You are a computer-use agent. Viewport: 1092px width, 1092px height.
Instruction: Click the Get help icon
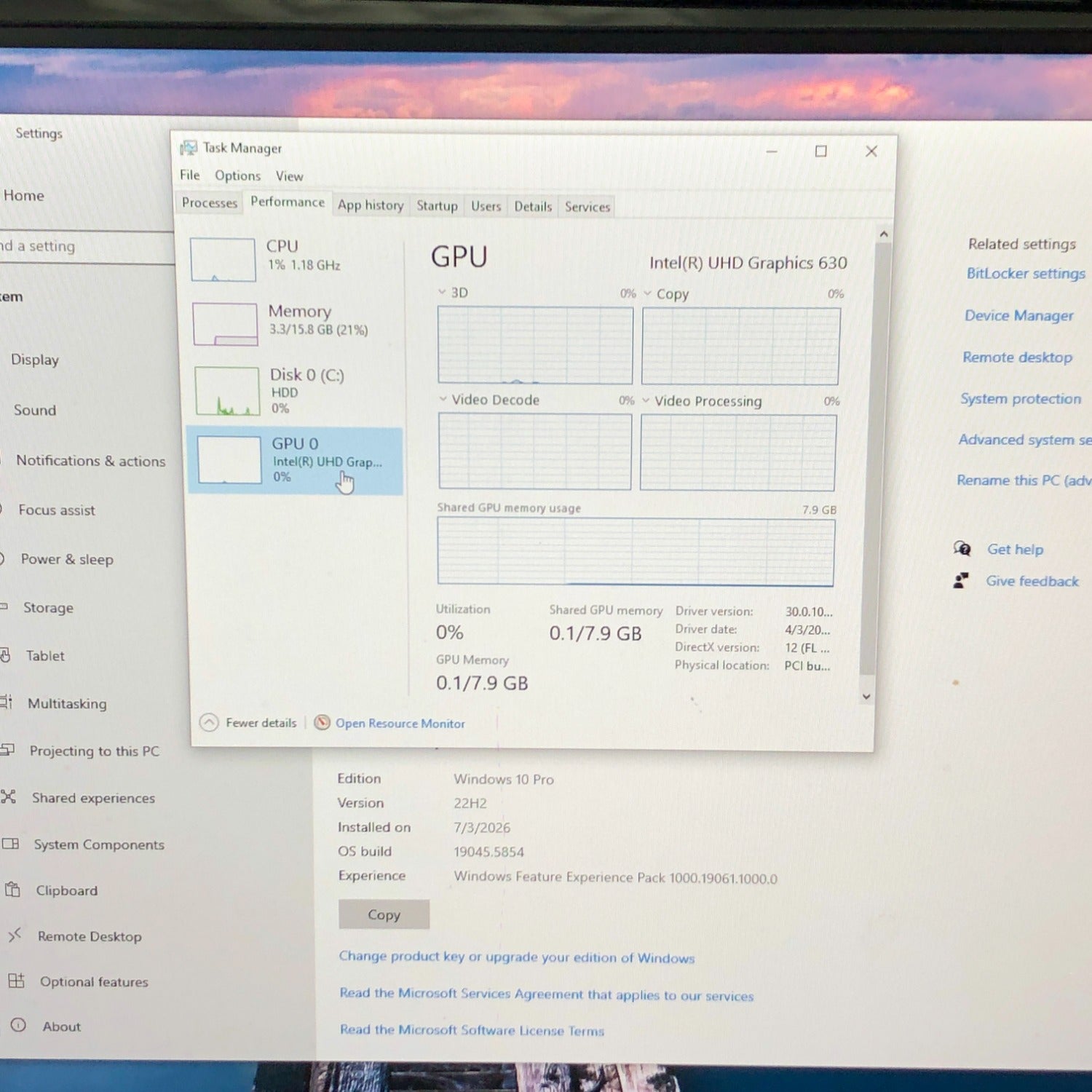[962, 548]
